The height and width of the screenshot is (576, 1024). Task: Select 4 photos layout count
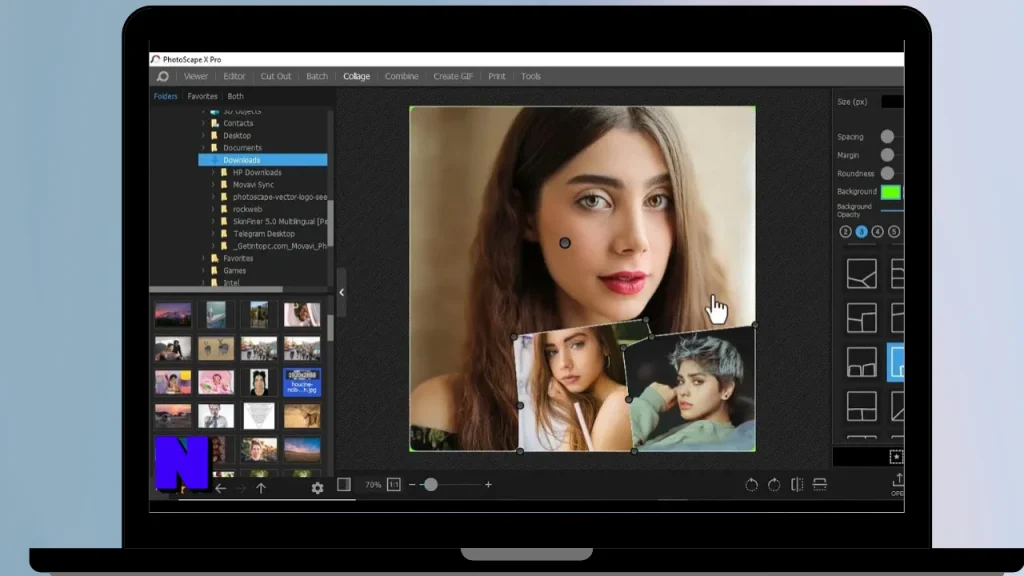[x=878, y=232]
